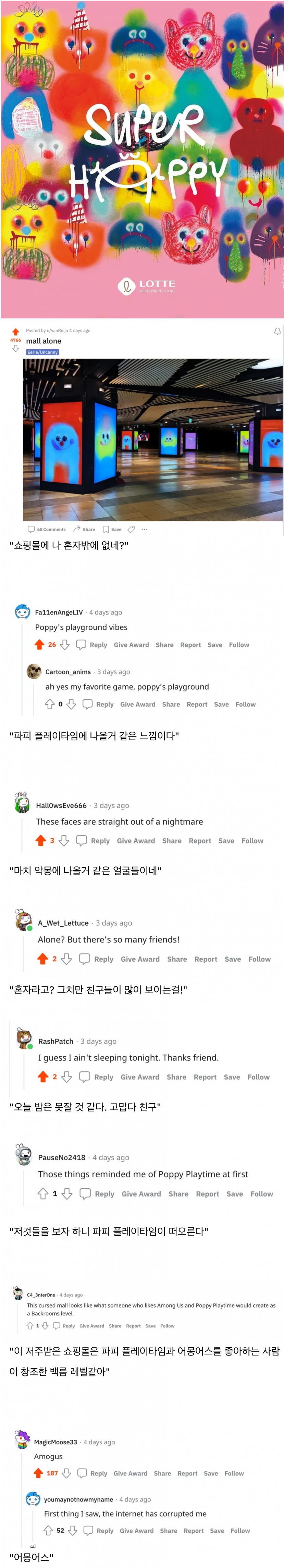Downvote RashPatch's comment
Image resolution: width=284 pixels, height=1568 pixels.
[67, 1077]
